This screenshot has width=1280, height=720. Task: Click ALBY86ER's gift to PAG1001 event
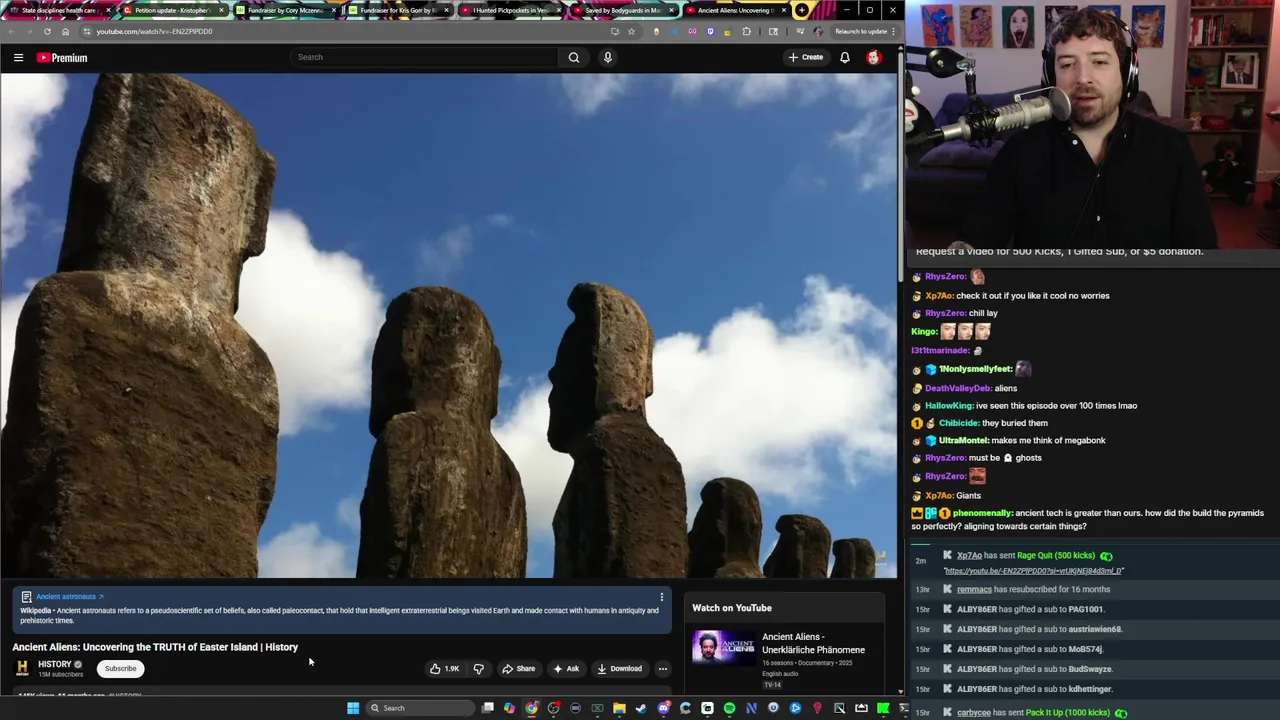coord(1030,609)
